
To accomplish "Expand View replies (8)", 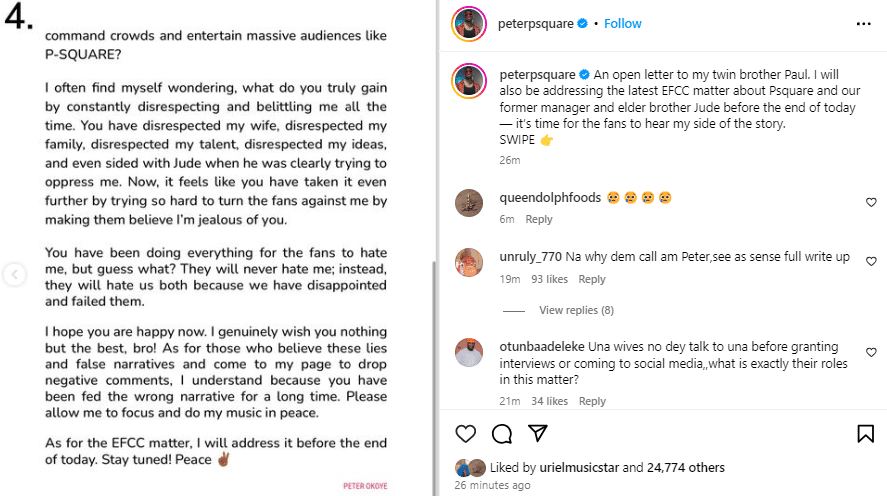I will (x=576, y=310).
